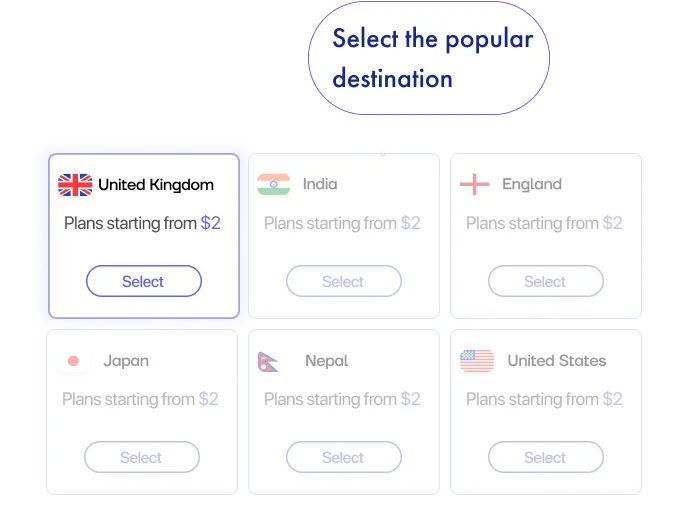Click the United Kingdom country name
The height and width of the screenshot is (532, 689).
156,185
